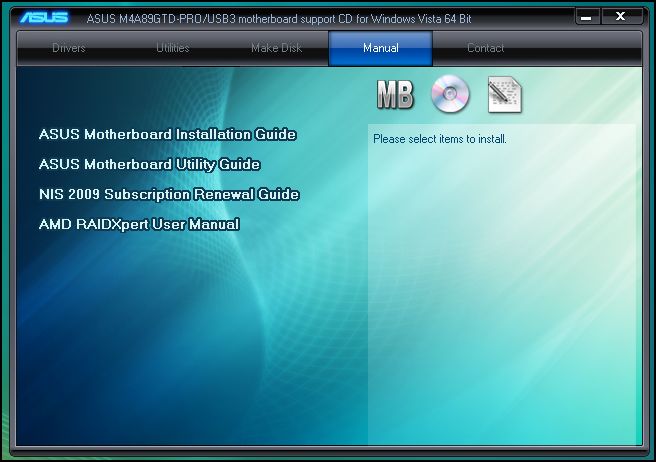656x462 pixels.
Task: Open ASUS Motherboard Utility Guide
Action: [x=149, y=164]
